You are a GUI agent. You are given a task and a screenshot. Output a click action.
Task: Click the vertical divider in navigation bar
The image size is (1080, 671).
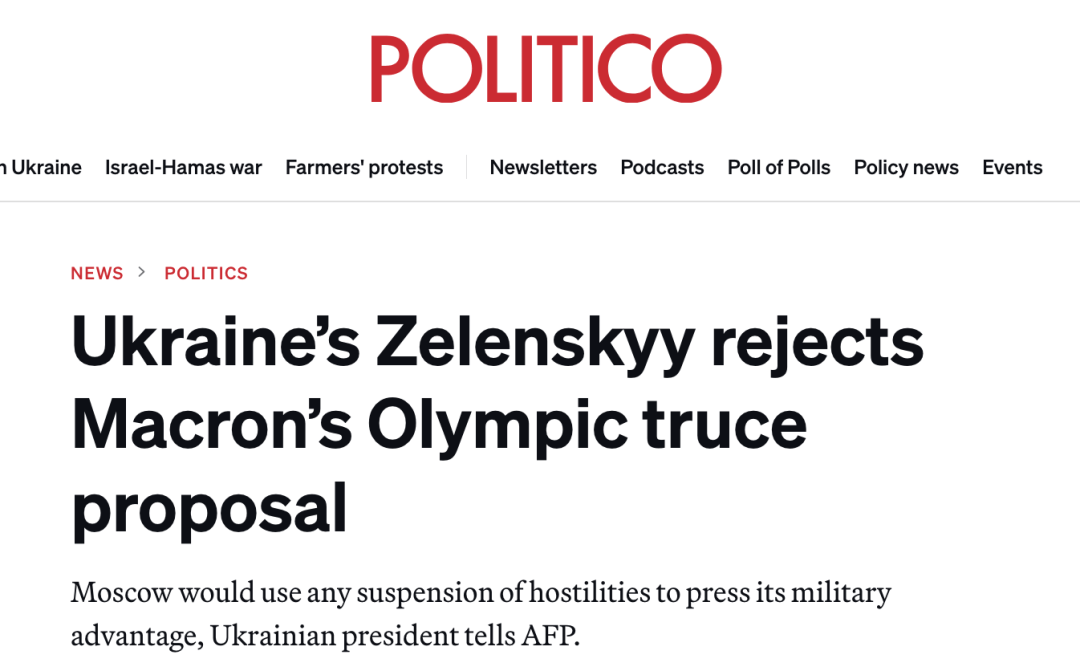pyautogui.click(x=466, y=168)
